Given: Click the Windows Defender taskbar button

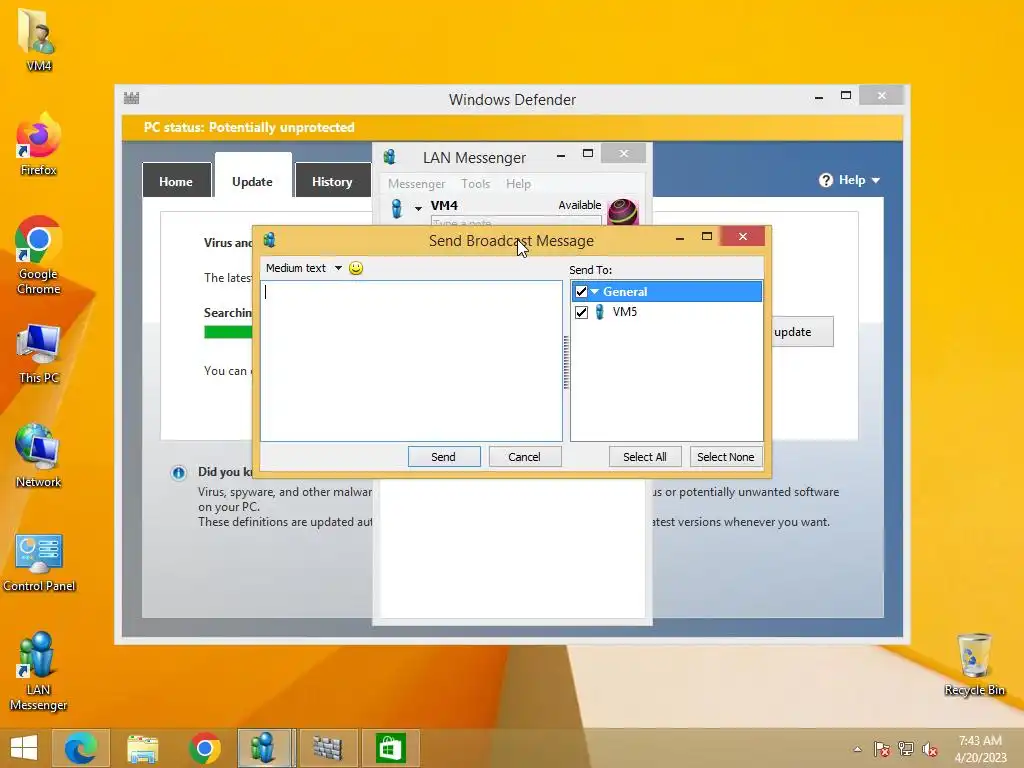Looking at the screenshot, I should [328, 748].
